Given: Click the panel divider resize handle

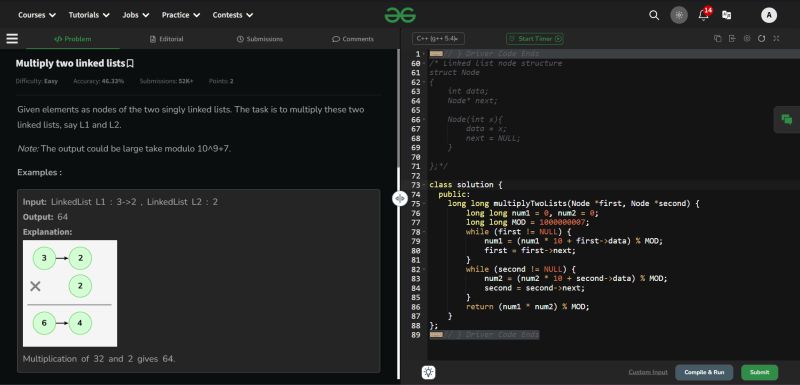Looking at the screenshot, I should click(x=399, y=198).
